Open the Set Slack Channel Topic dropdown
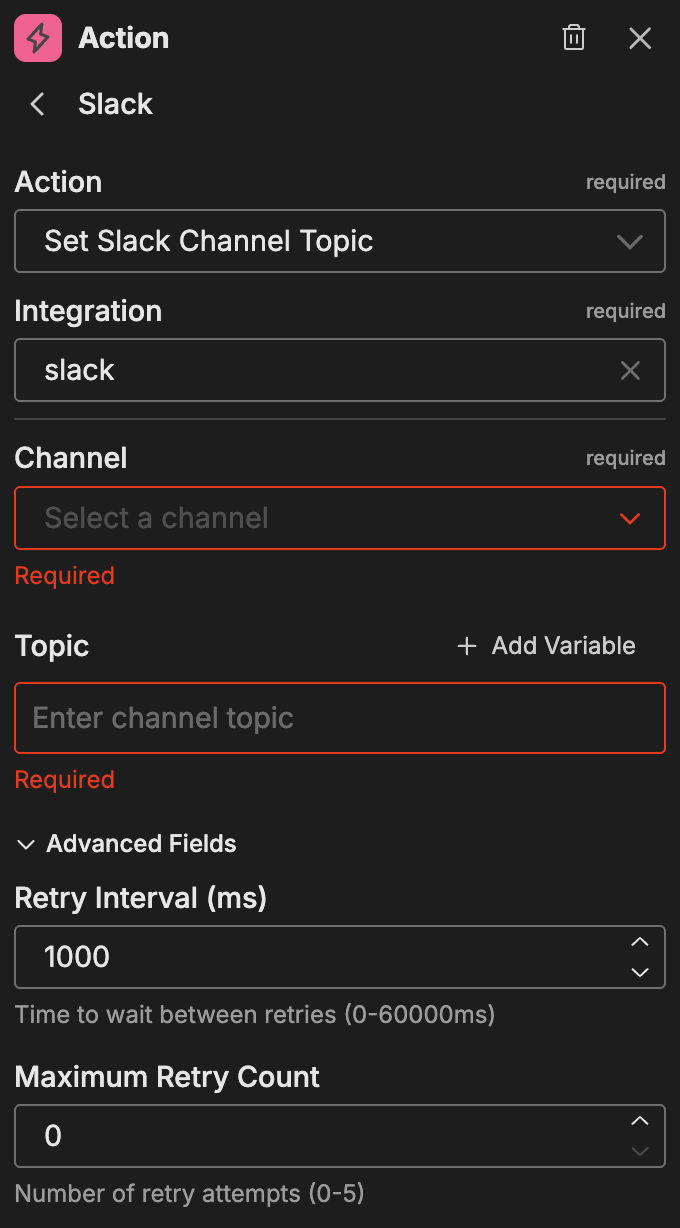Image resolution: width=680 pixels, height=1228 pixels. tap(340, 241)
